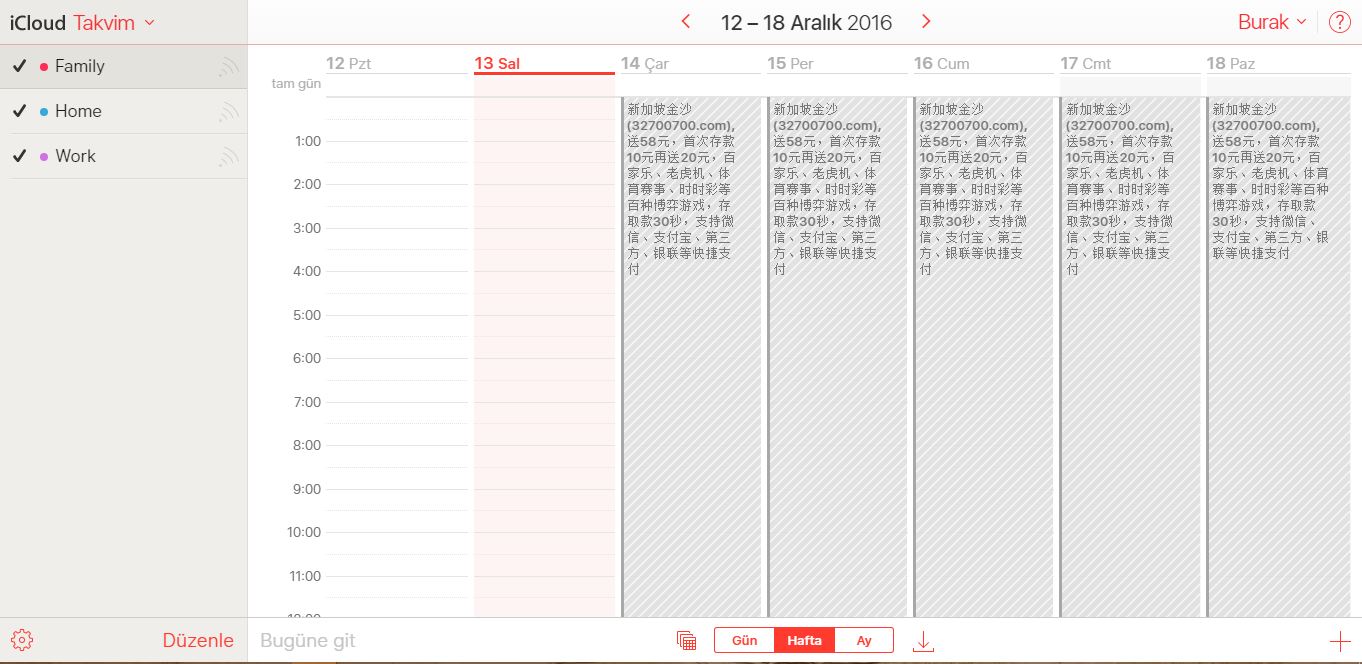Open sharing options for Family calendar
This screenshot has height=664, width=1362.
click(229, 67)
